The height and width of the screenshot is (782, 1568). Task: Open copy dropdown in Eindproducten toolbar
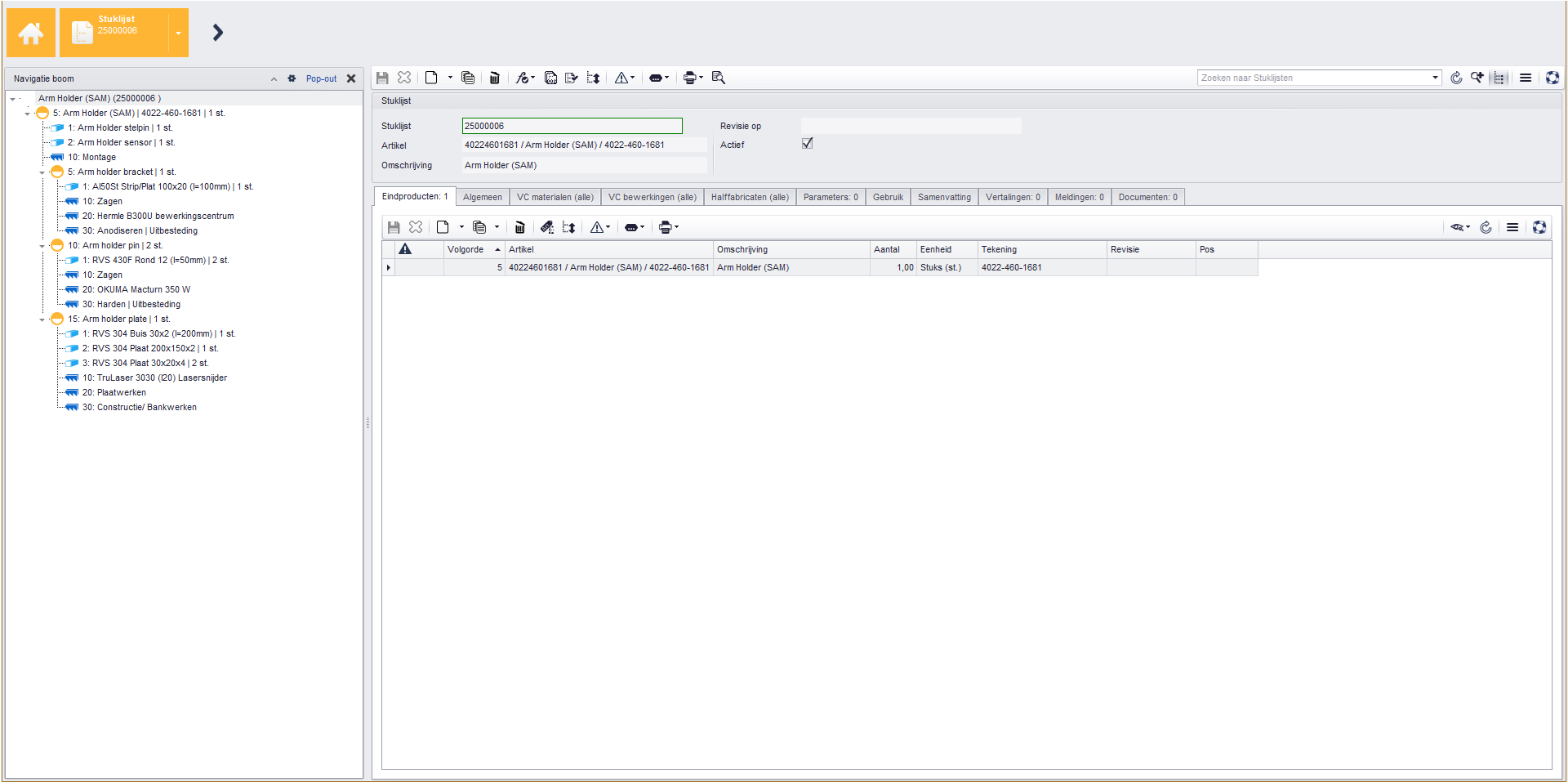tap(497, 227)
